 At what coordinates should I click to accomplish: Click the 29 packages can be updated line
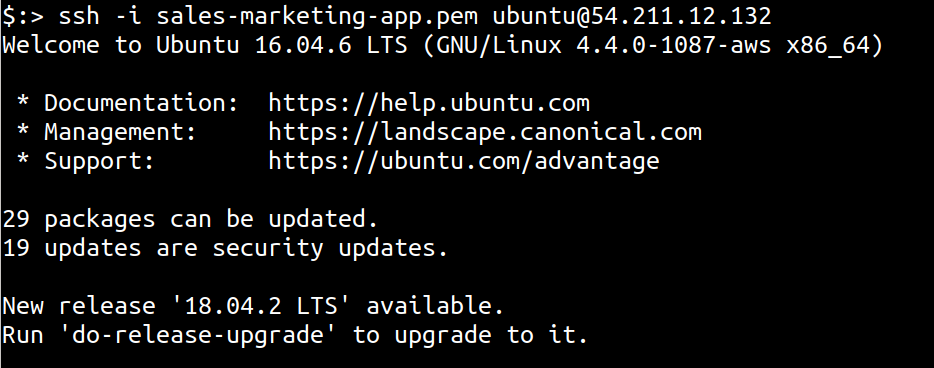tap(190, 220)
